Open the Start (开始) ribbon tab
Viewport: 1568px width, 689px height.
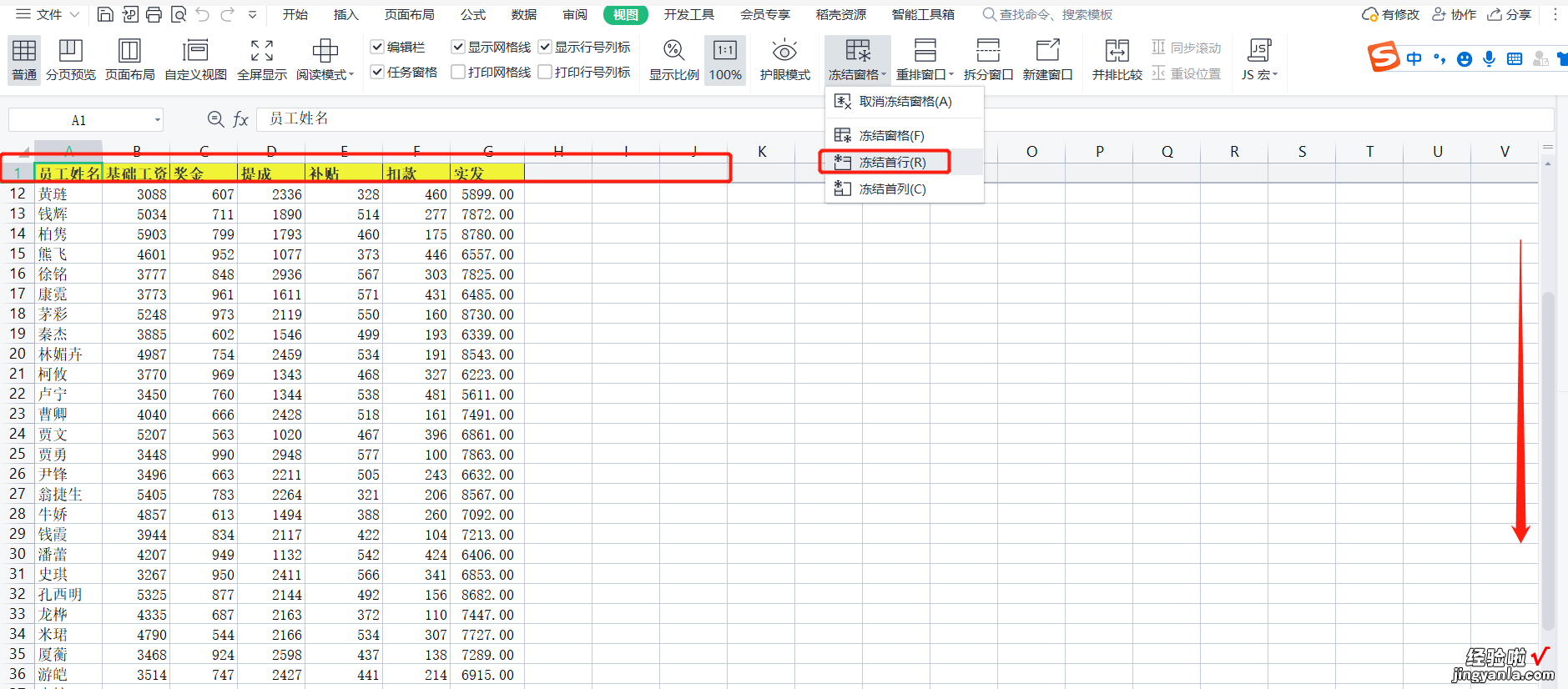tap(295, 14)
